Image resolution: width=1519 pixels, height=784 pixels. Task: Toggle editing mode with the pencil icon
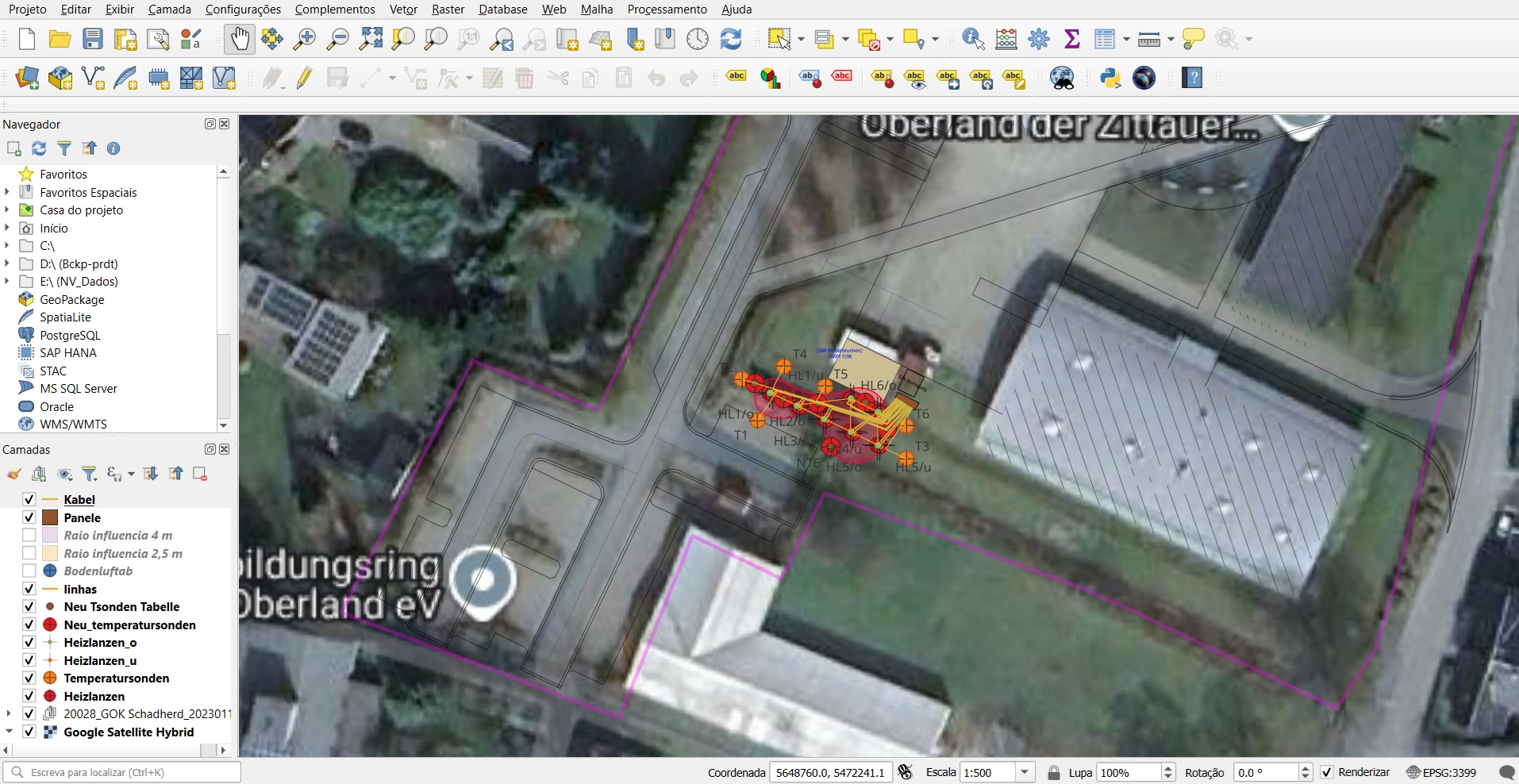(x=304, y=78)
